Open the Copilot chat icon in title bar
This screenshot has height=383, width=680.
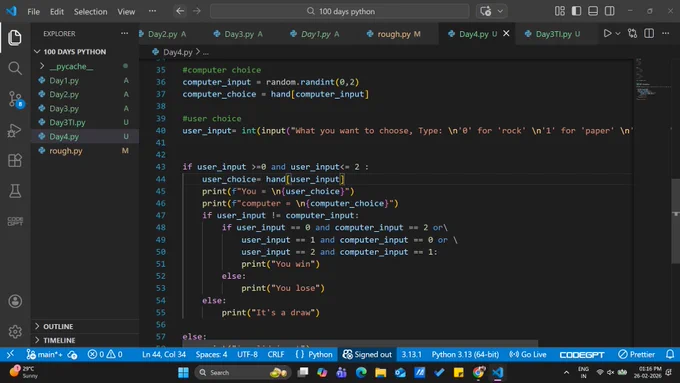click(486, 11)
